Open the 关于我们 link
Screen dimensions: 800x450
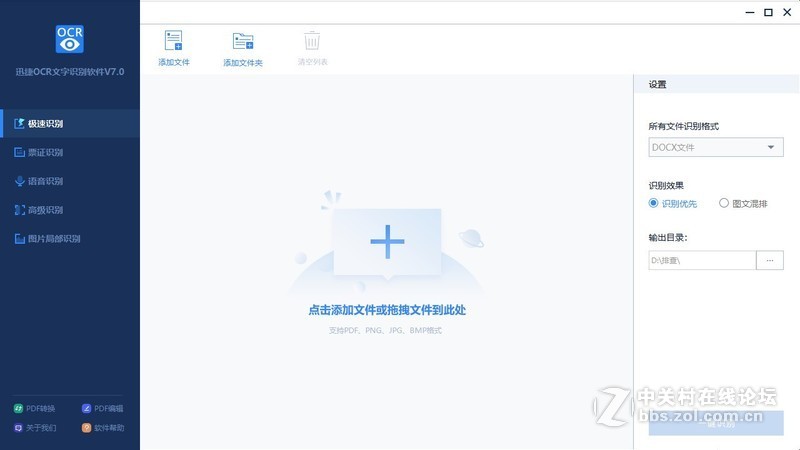point(35,428)
